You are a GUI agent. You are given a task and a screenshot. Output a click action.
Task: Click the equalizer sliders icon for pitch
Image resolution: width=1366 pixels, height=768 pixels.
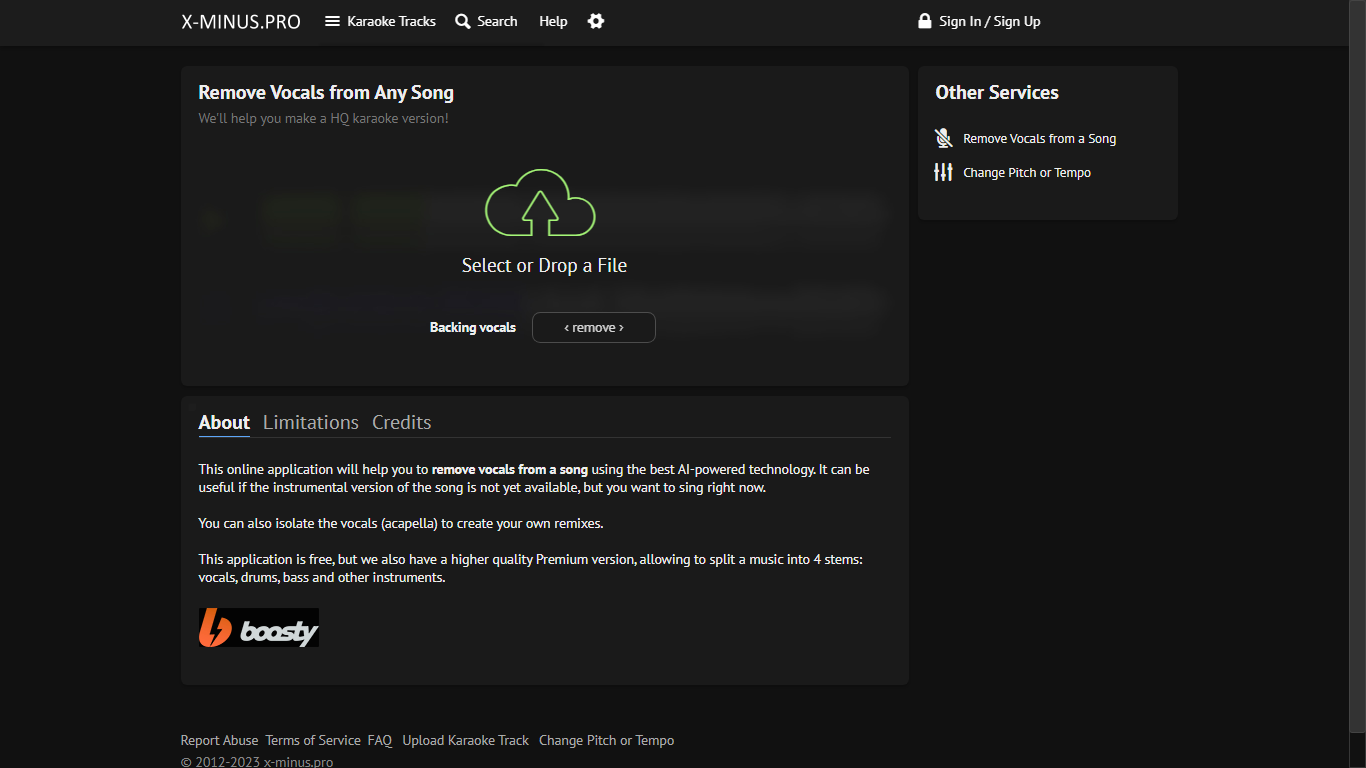pyautogui.click(x=943, y=172)
